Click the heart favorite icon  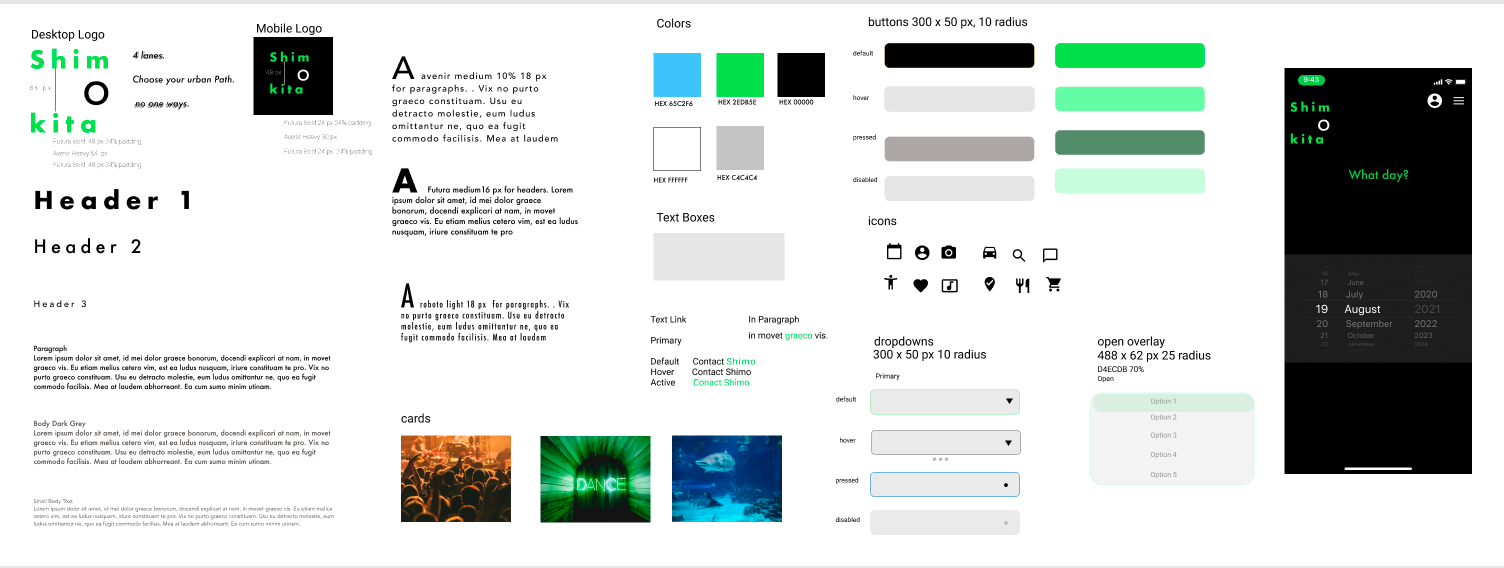tap(921, 286)
